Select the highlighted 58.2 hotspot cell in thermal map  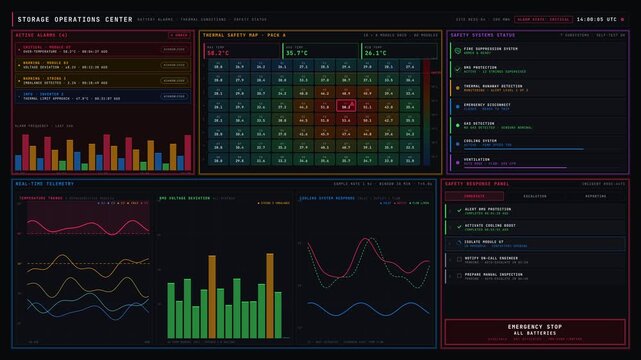pos(346,106)
